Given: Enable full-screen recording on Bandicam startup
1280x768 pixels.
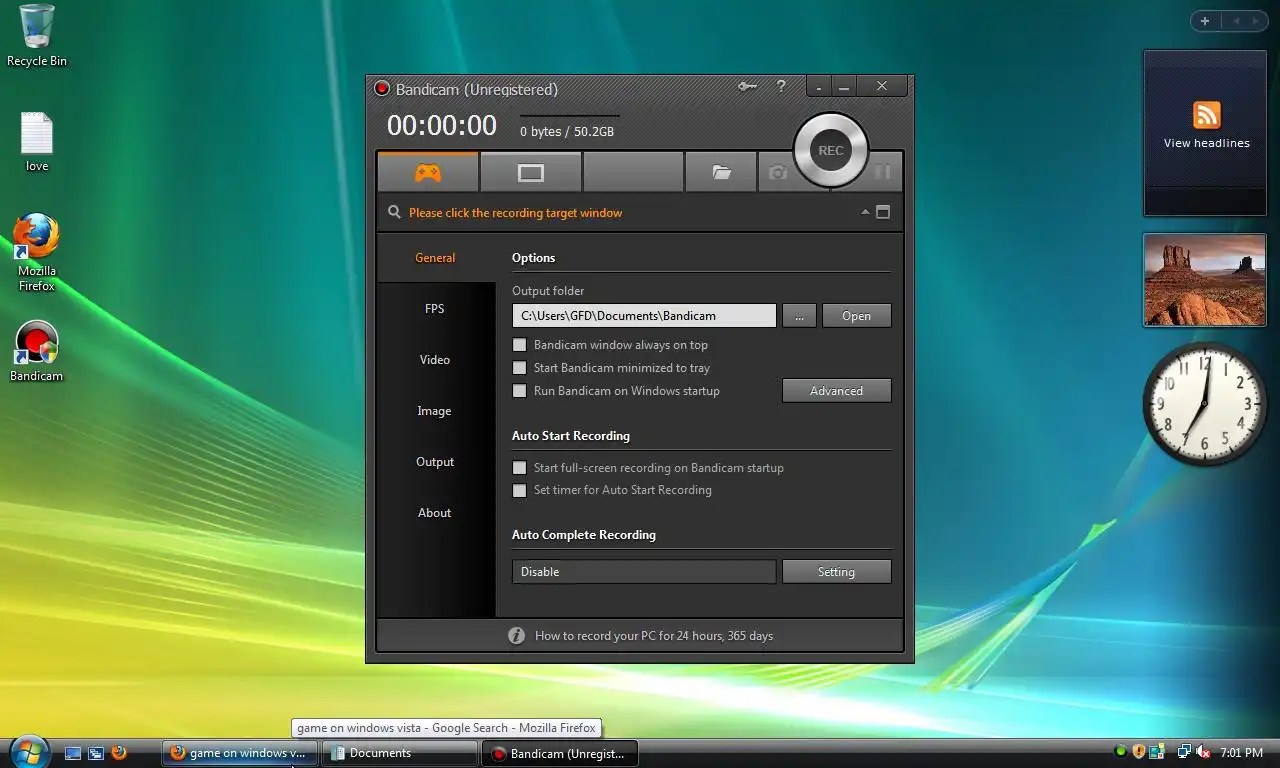Looking at the screenshot, I should (519, 468).
